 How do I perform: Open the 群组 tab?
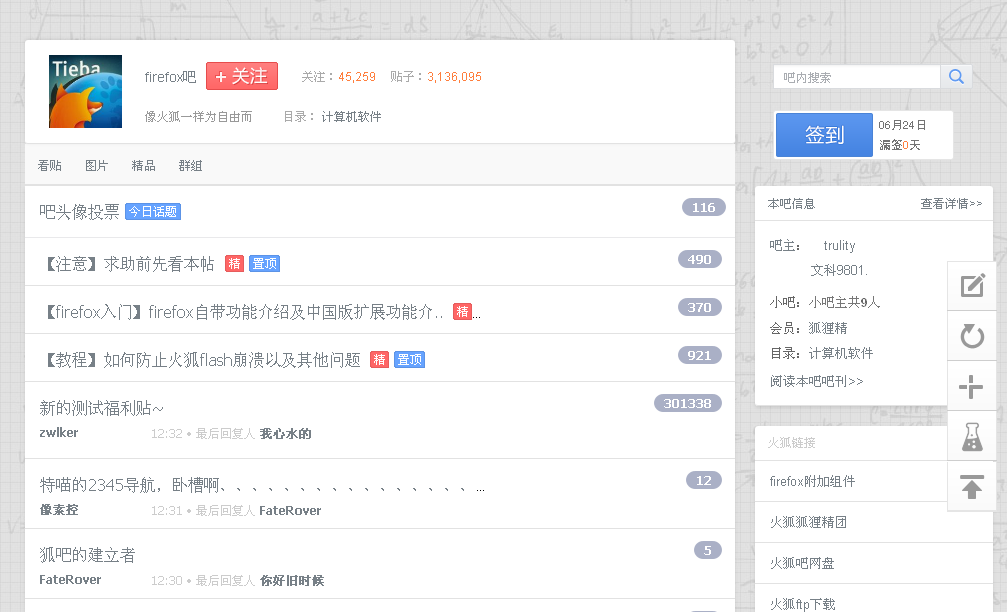pos(190,166)
